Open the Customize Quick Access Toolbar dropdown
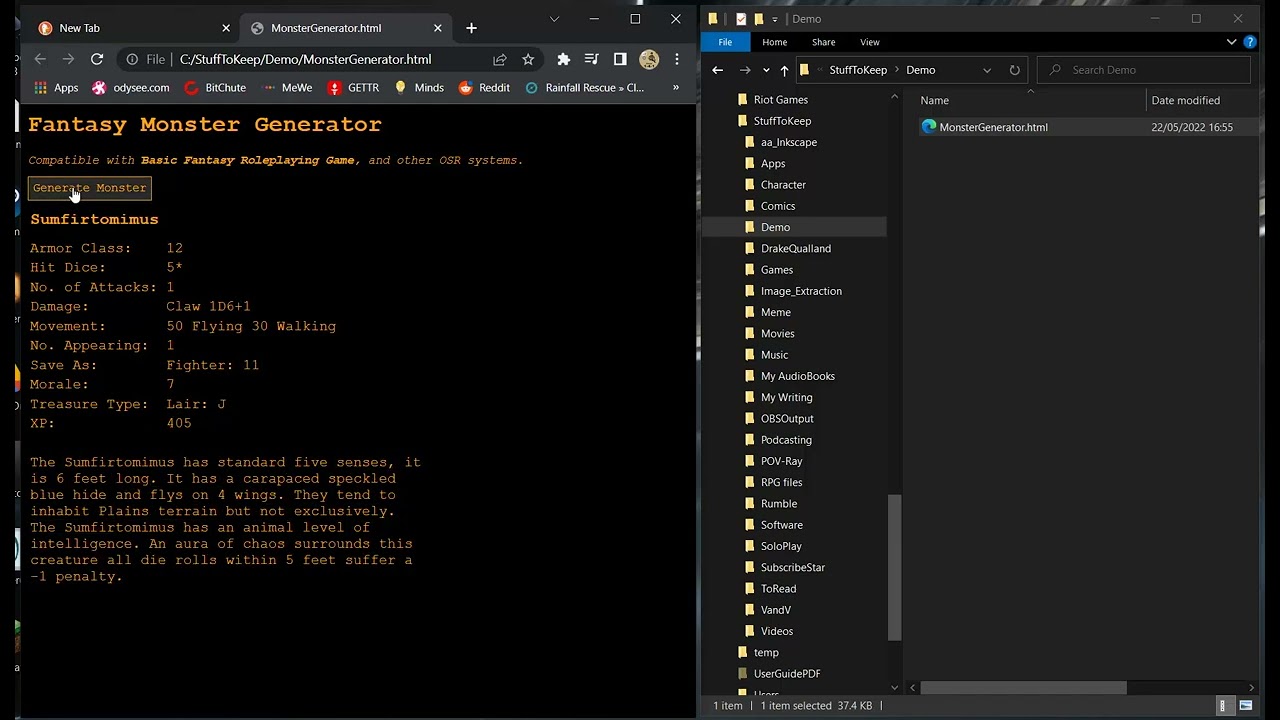 pos(774,19)
